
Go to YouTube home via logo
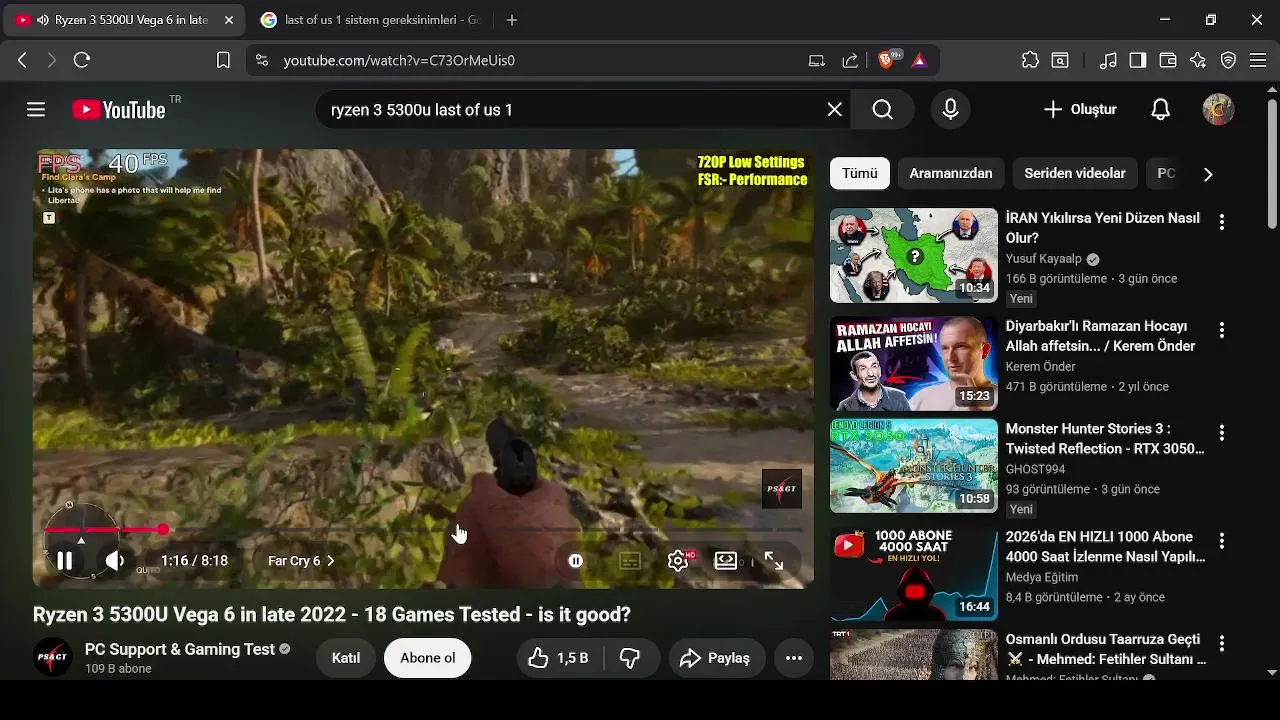click(x=119, y=110)
